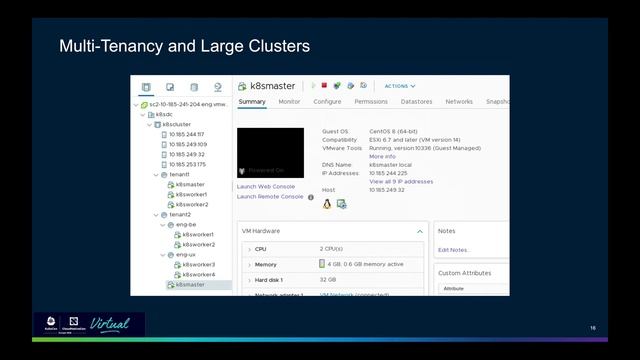Expand the CPU hardware row

(249, 249)
